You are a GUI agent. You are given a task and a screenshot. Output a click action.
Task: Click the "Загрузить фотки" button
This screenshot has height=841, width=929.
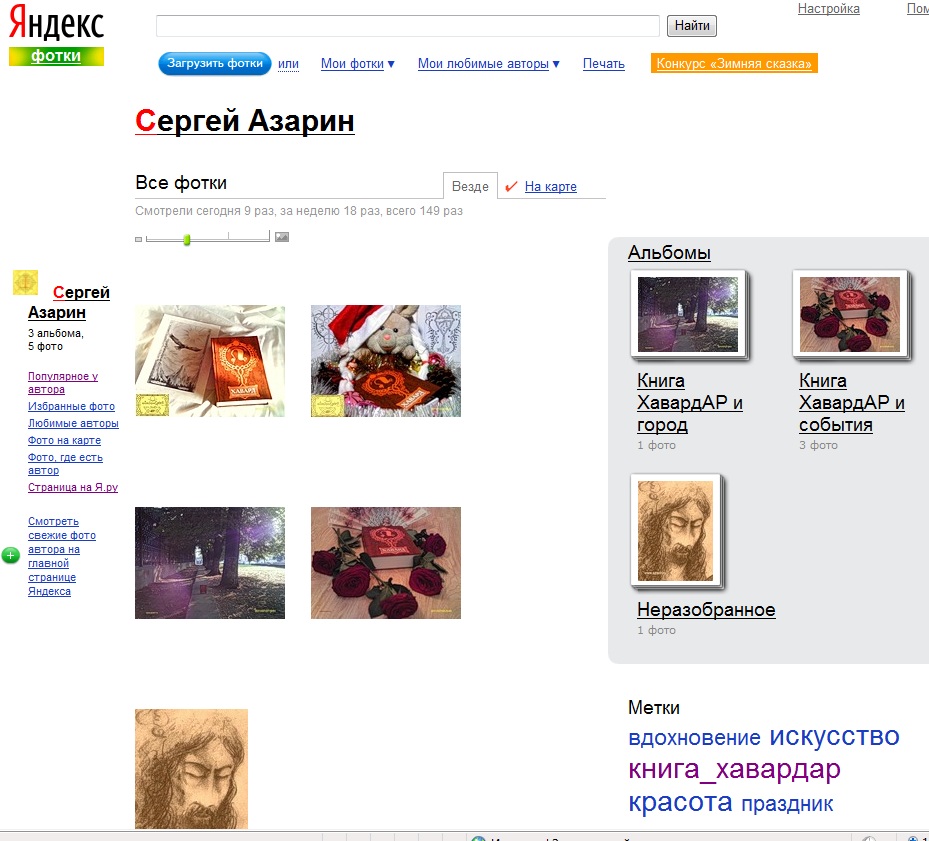tap(214, 63)
